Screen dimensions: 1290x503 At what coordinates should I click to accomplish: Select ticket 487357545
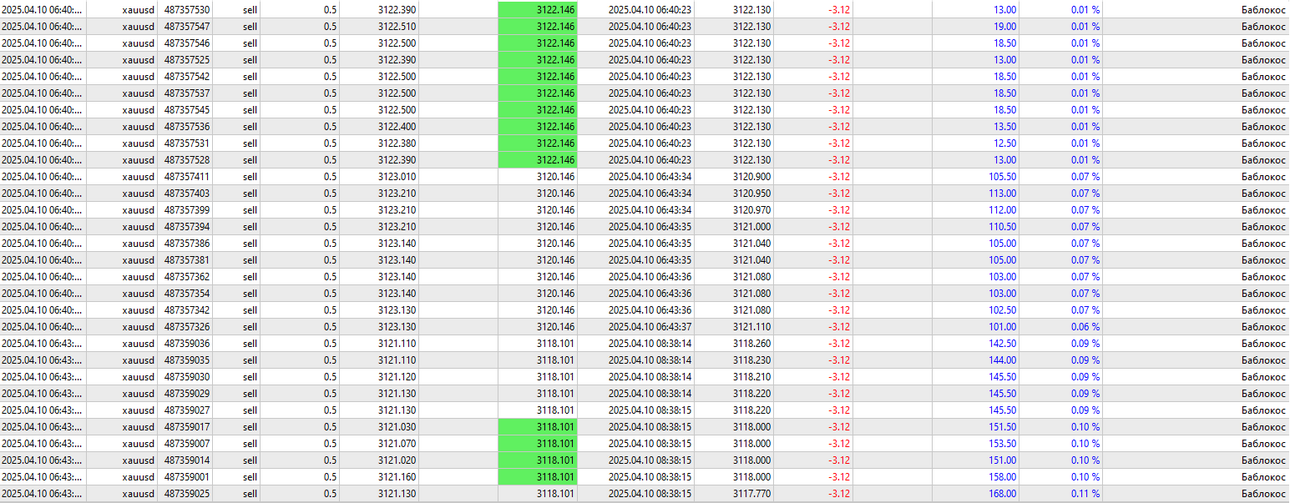point(187,109)
